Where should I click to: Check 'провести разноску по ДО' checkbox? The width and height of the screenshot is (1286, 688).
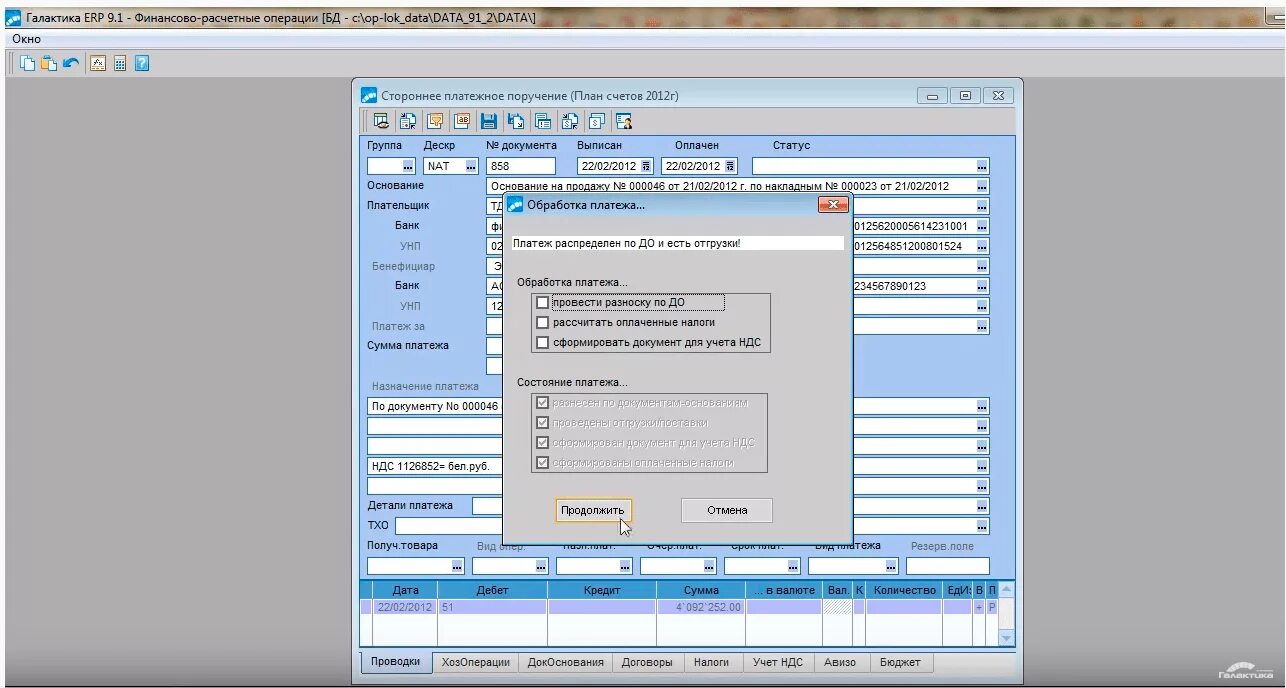[543, 302]
